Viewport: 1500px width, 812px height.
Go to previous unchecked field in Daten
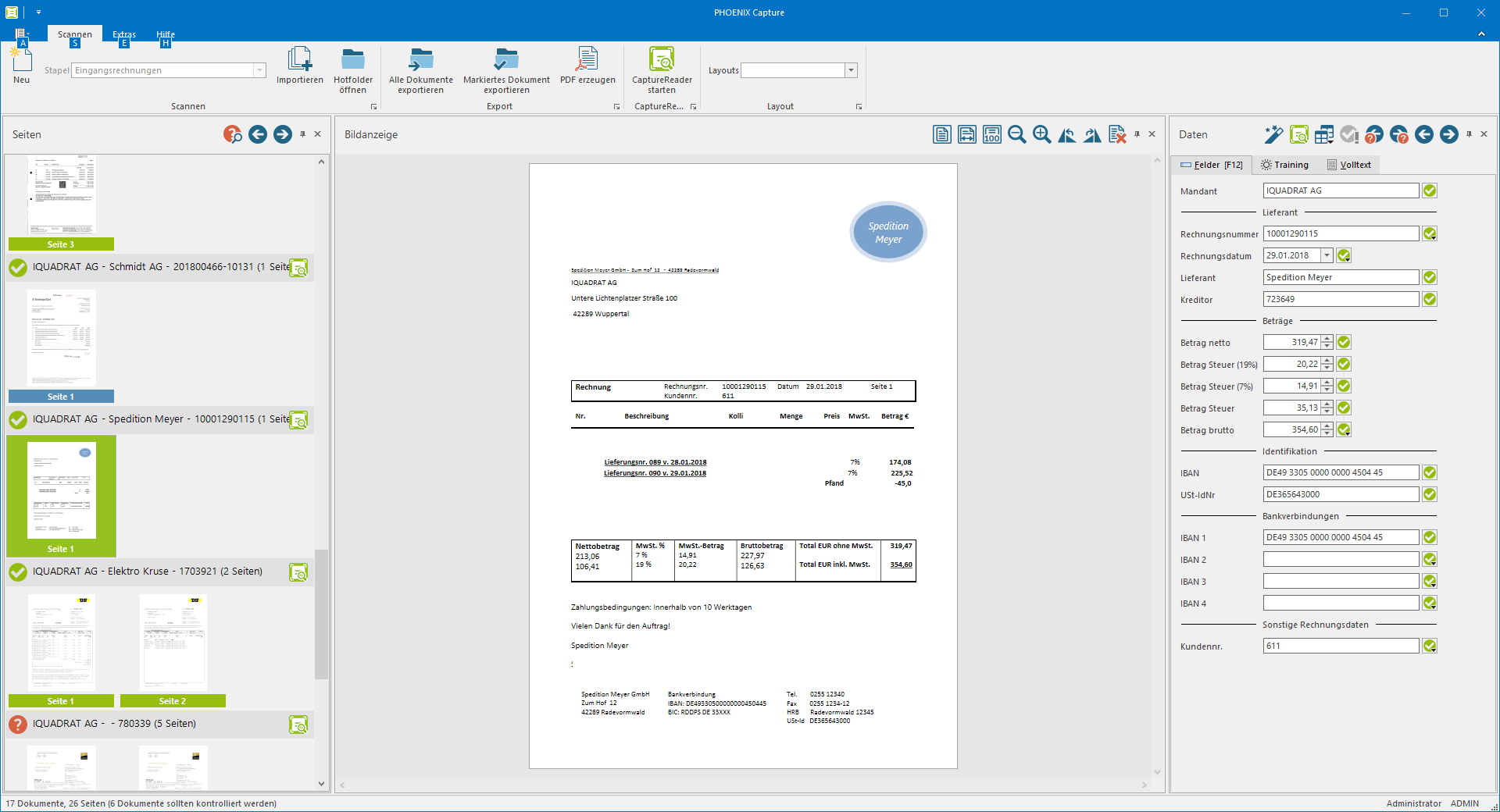pos(1374,134)
